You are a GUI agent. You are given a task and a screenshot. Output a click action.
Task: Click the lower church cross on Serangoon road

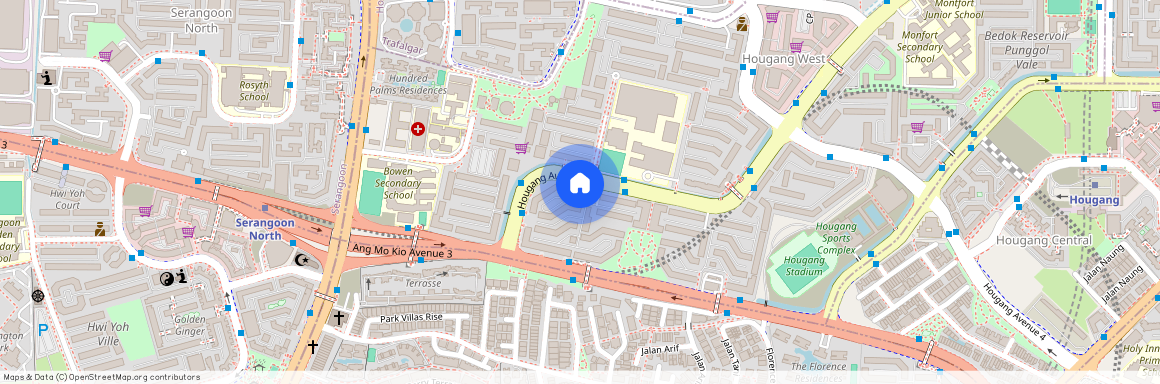[x=313, y=346]
